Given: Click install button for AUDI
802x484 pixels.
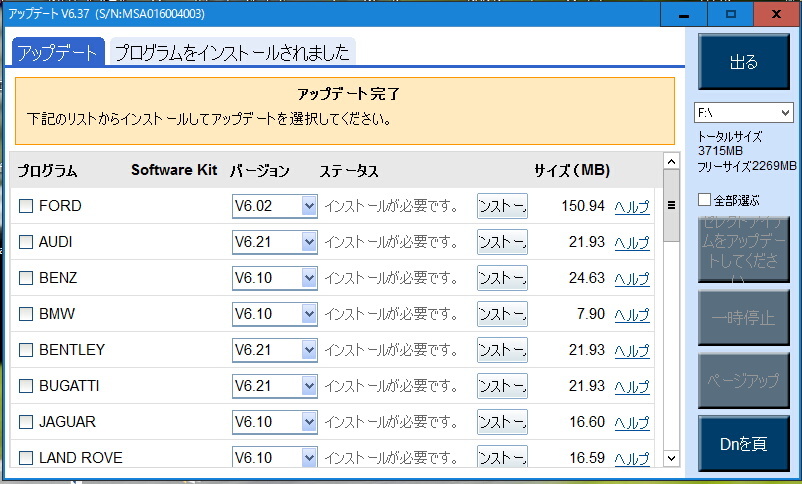Looking at the screenshot, I should click(502, 242).
